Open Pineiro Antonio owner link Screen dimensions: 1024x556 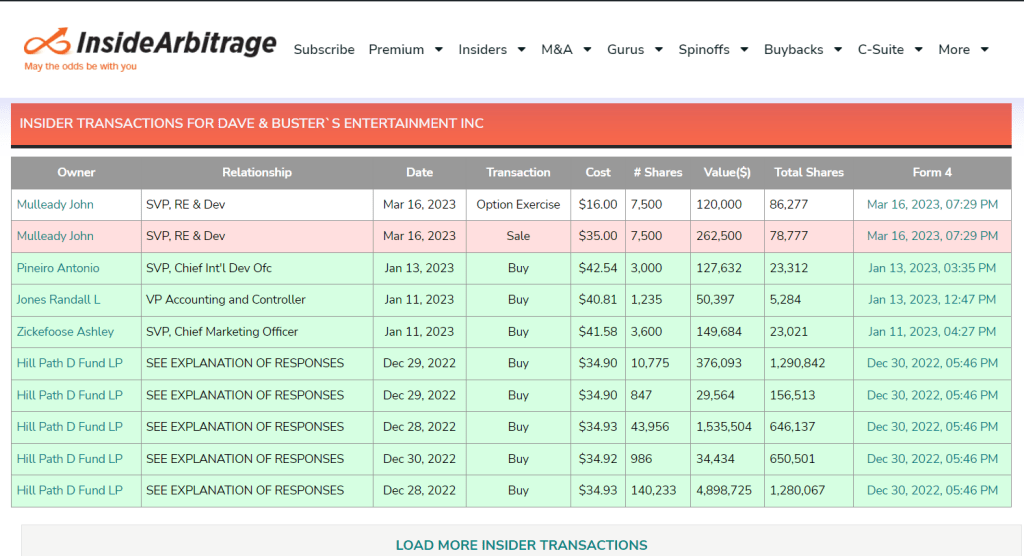click(x=58, y=268)
